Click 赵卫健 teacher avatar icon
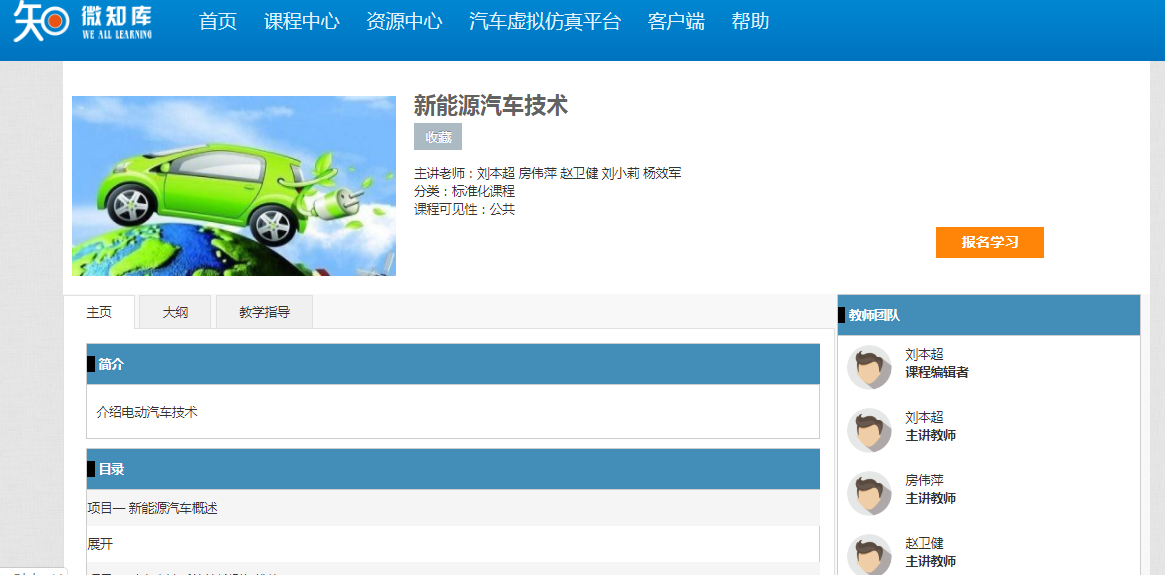Viewport: 1165px width, 575px height. pyautogui.click(x=869, y=556)
